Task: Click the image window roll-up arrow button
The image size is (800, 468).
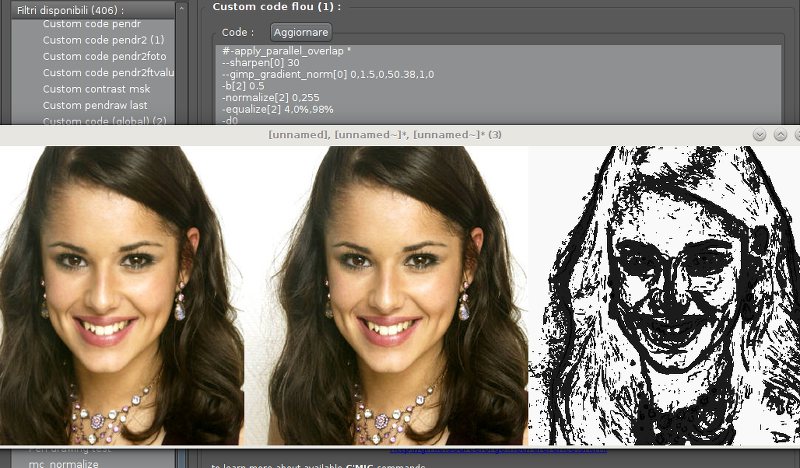Action: (780, 135)
